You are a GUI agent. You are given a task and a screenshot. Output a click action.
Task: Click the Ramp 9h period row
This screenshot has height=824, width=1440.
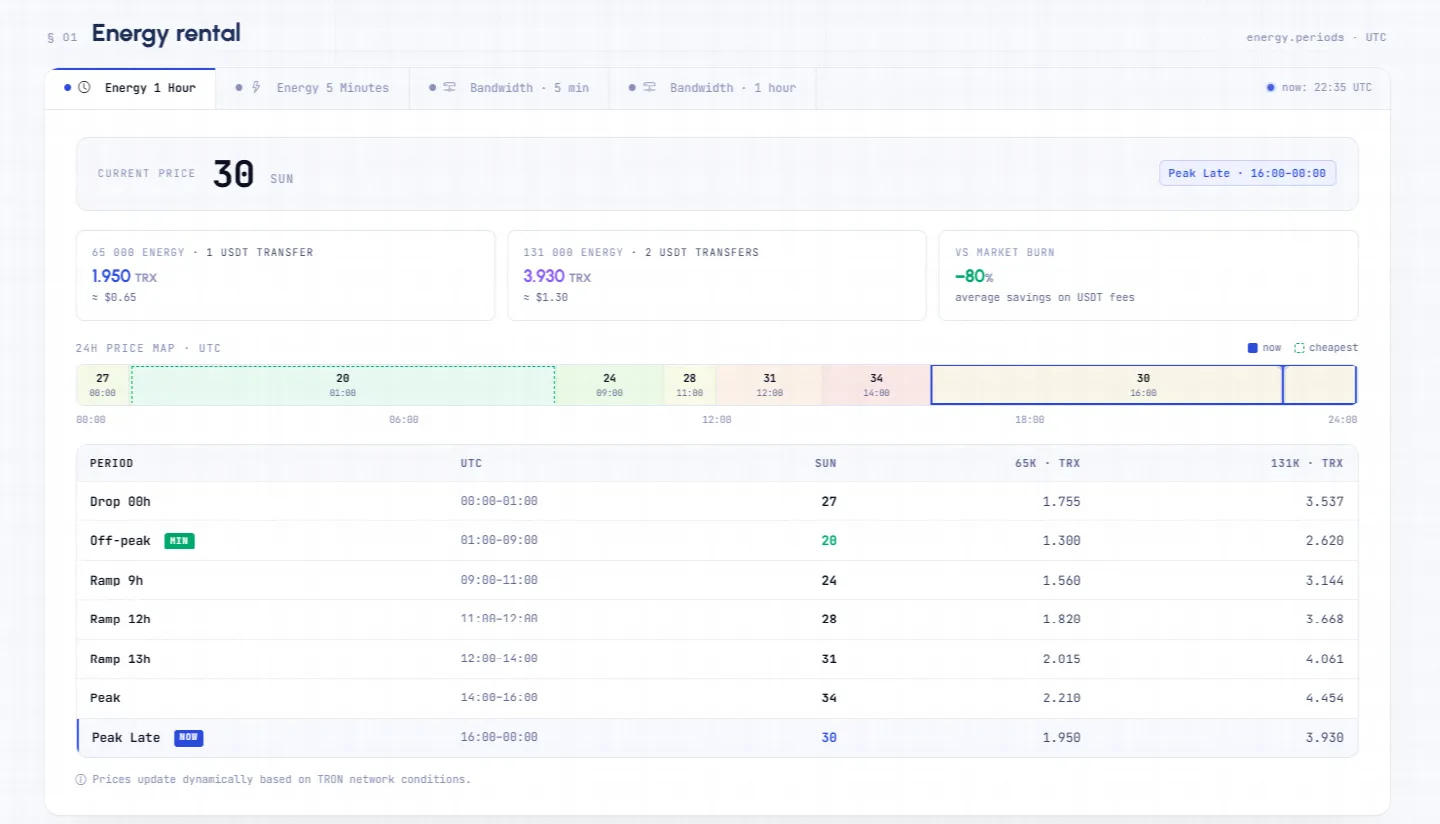click(x=717, y=580)
